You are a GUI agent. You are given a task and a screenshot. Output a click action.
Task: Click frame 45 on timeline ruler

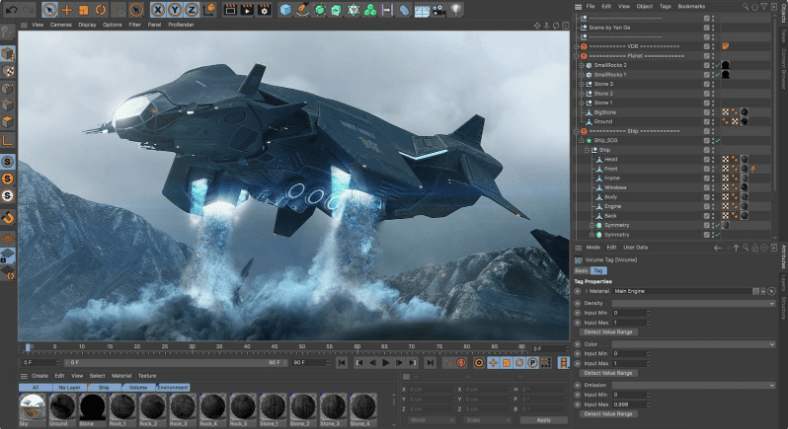click(x=274, y=347)
